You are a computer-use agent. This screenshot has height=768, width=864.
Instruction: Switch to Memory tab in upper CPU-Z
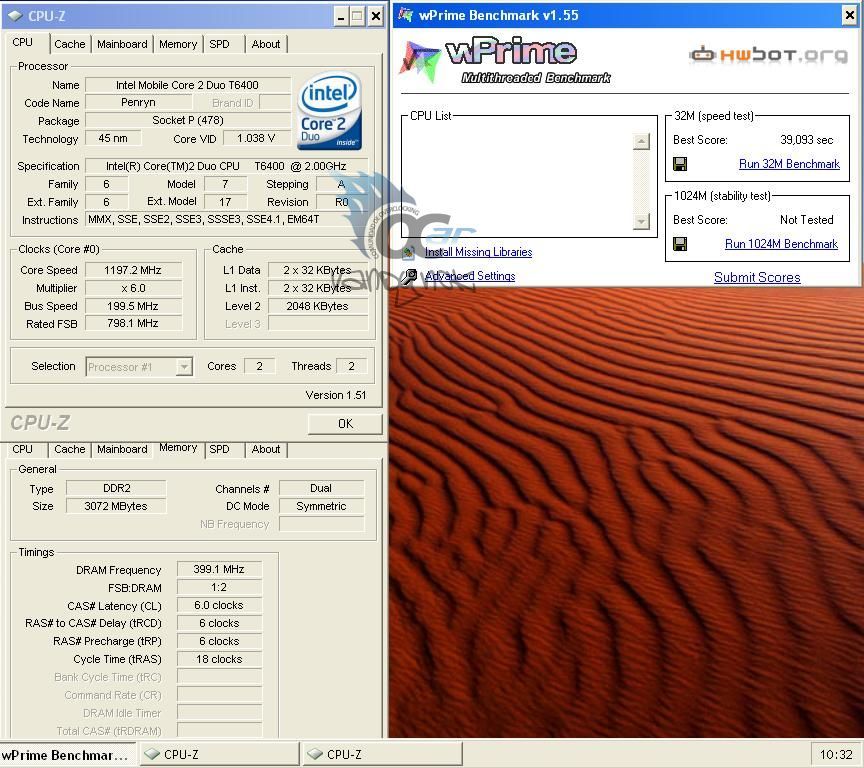tap(178, 44)
